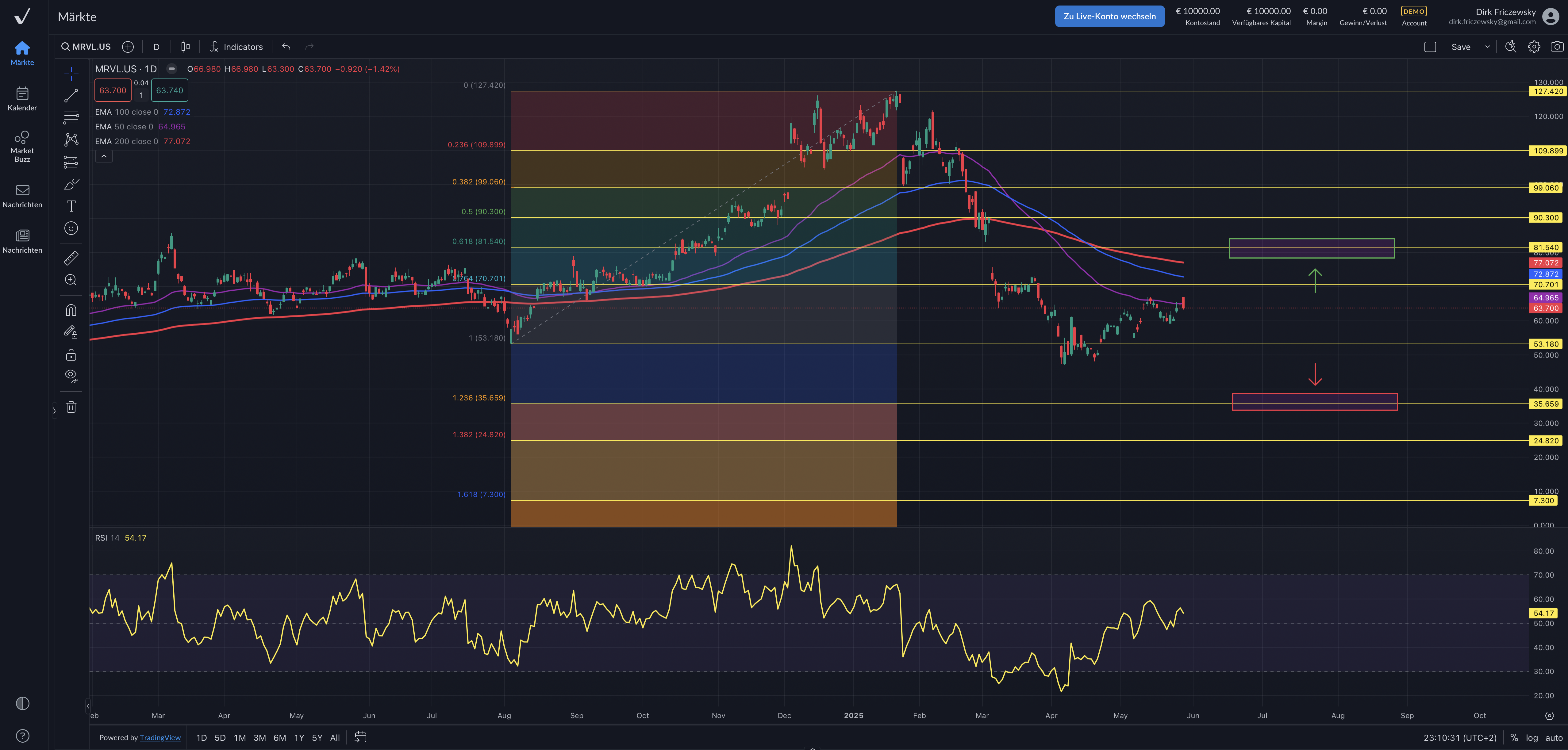Viewport: 1568px width, 750px height.
Task: Select the trend line drawing tool
Action: click(71, 95)
